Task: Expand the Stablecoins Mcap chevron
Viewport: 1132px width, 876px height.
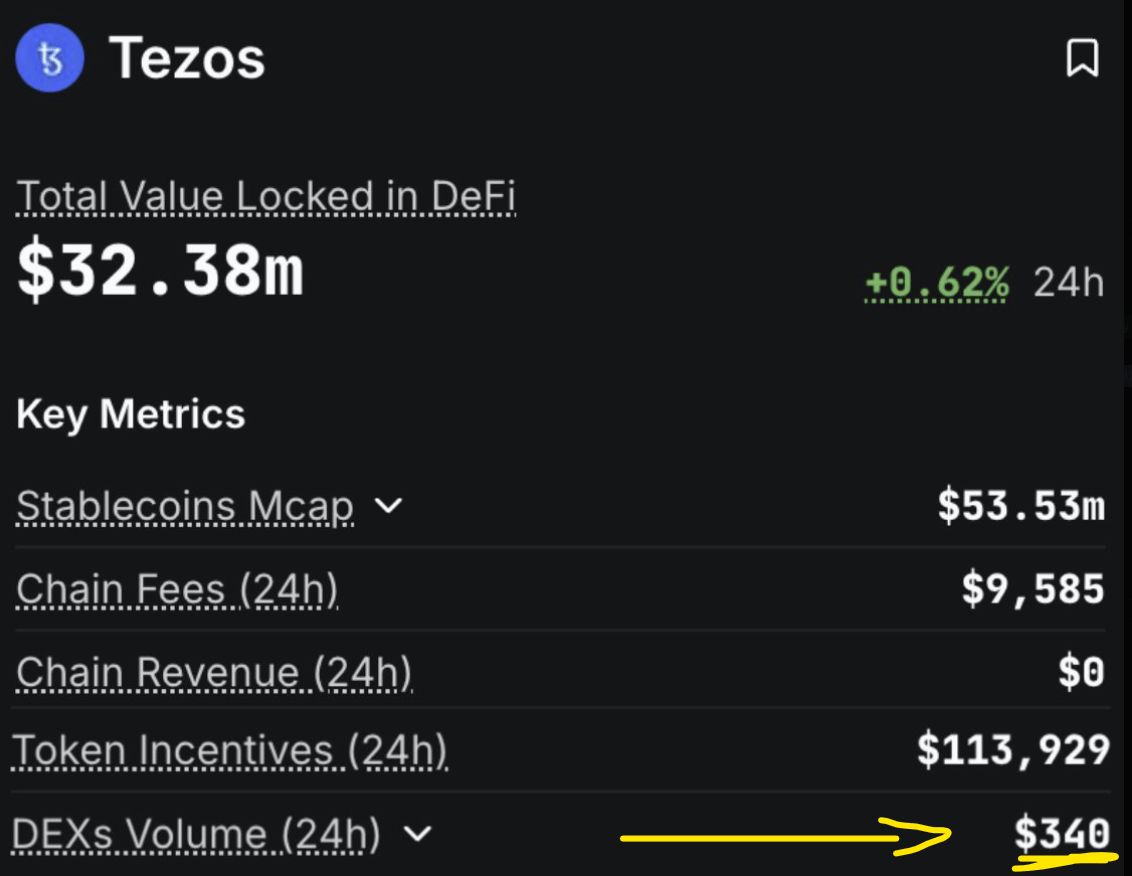Action: [x=387, y=506]
